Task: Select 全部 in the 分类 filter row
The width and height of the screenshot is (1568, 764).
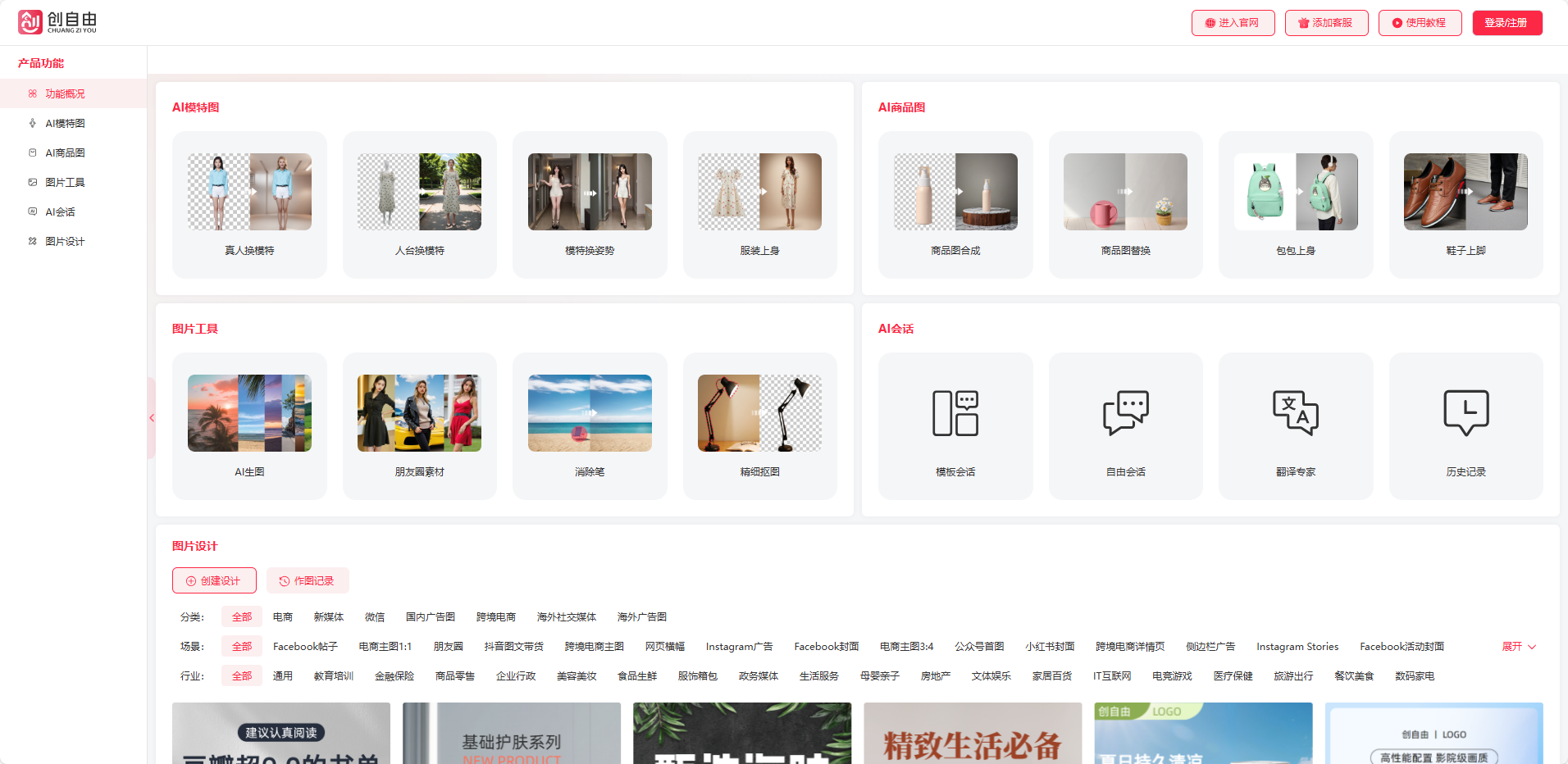Action: click(x=242, y=617)
